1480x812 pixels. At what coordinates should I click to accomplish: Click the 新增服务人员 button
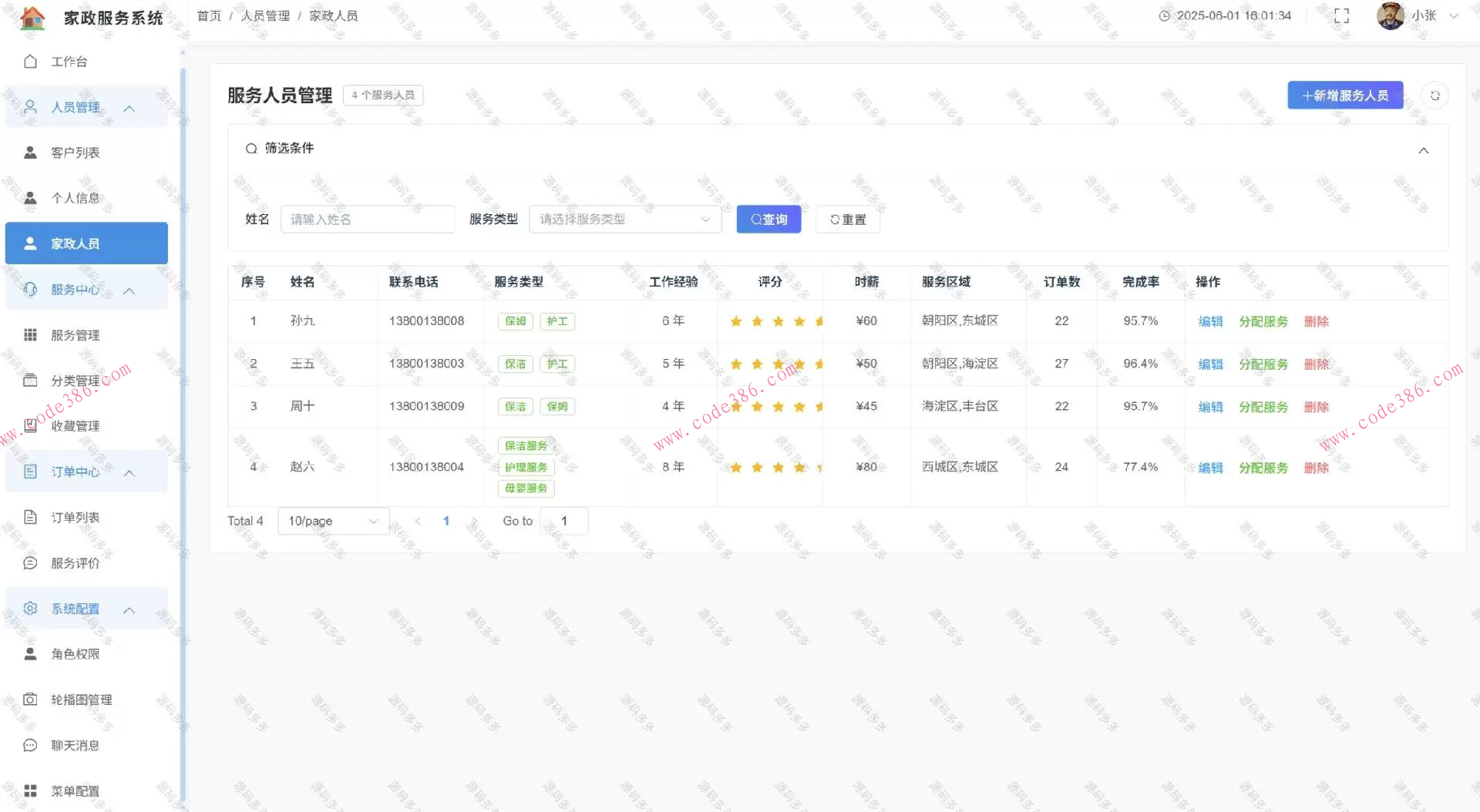1344,96
